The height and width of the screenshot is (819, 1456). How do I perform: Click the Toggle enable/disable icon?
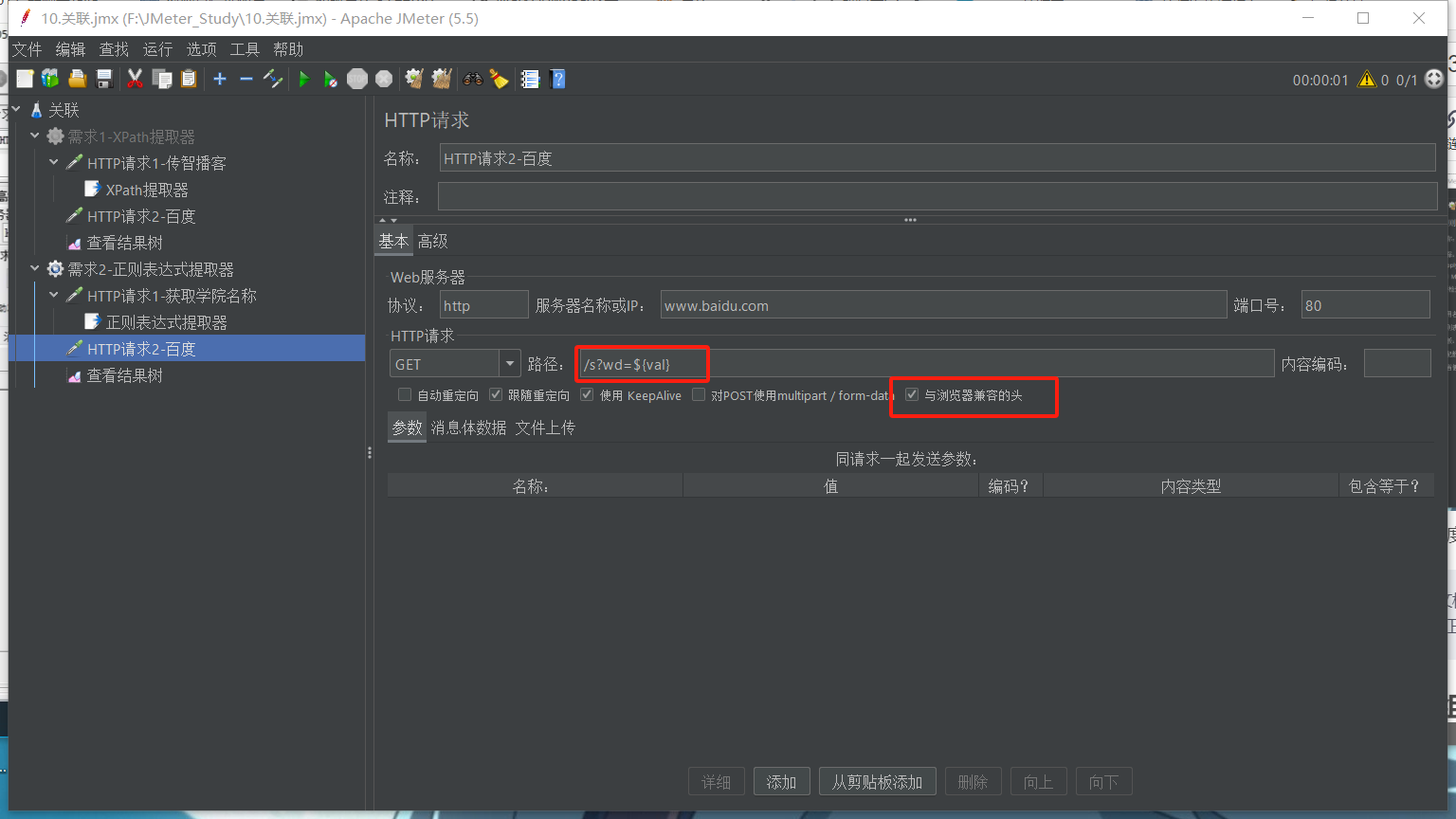[273, 79]
